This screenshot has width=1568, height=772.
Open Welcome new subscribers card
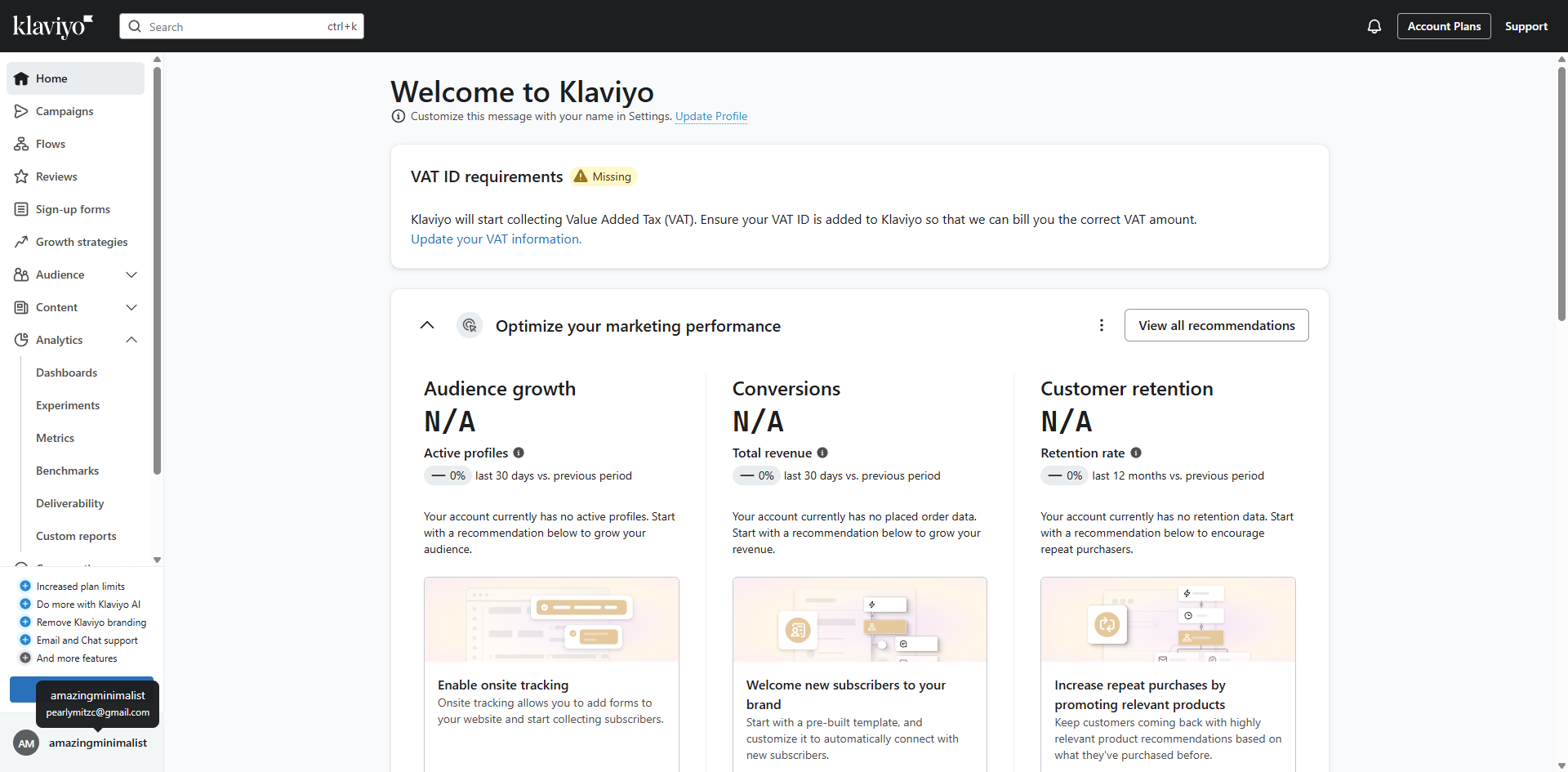859,674
